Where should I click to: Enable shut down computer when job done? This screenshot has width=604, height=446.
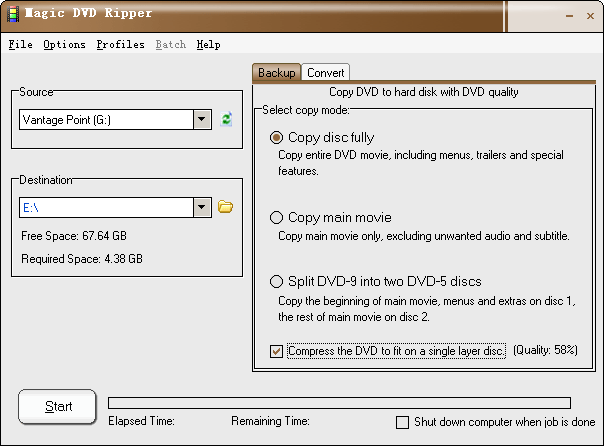pos(403,422)
